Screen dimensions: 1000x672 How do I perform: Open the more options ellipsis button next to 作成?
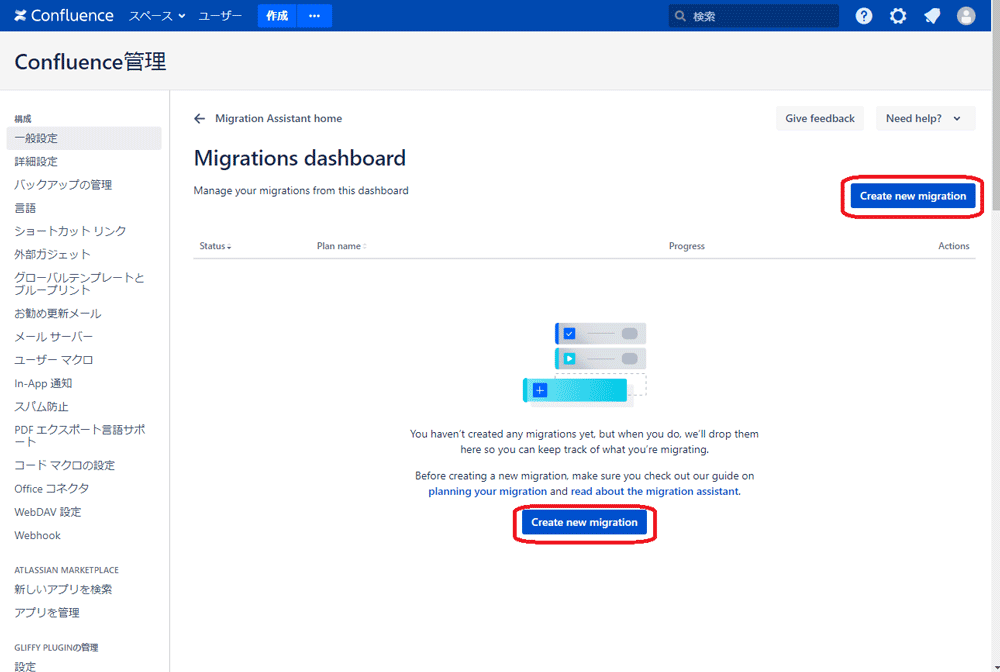point(314,16)
